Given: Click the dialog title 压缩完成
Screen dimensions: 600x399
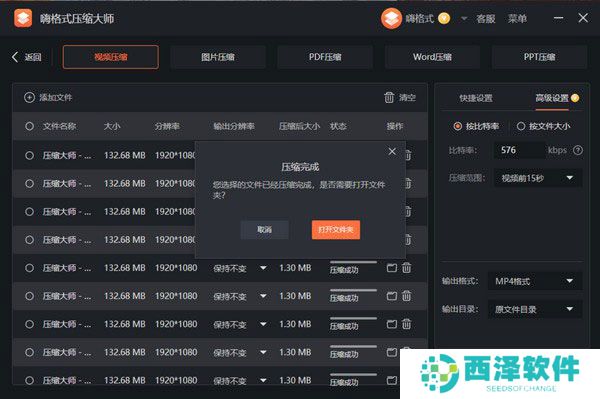Looking at the screenshot, I should [300, 167].
